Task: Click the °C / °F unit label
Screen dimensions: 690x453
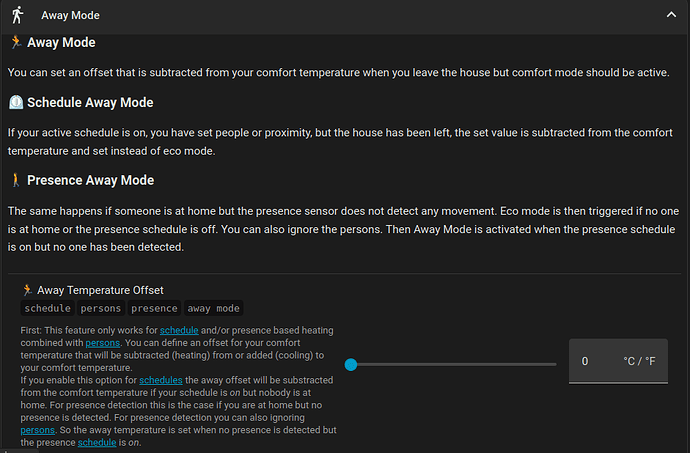Action: [639, 361]
